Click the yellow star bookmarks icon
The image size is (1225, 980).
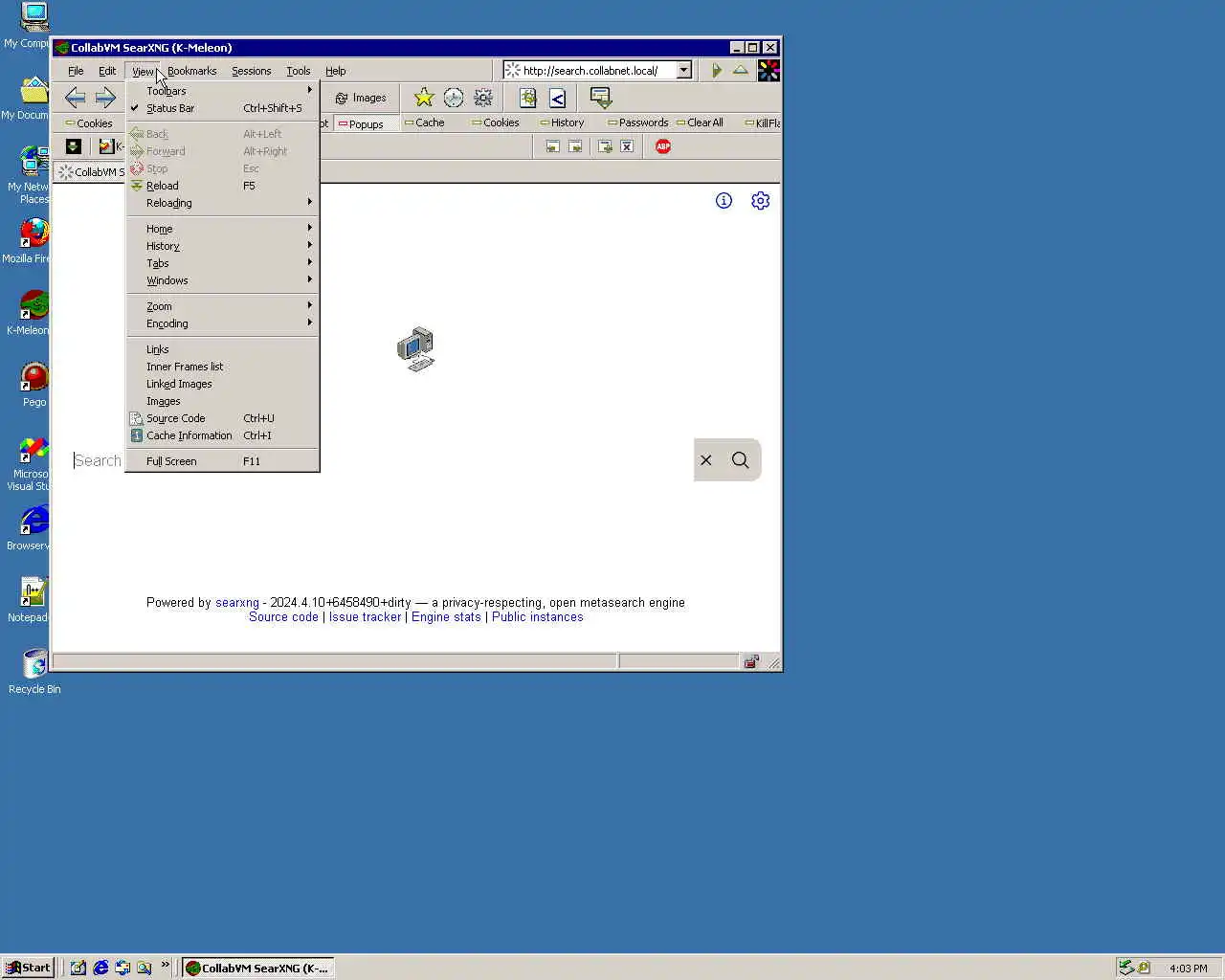tap(424, 98)
